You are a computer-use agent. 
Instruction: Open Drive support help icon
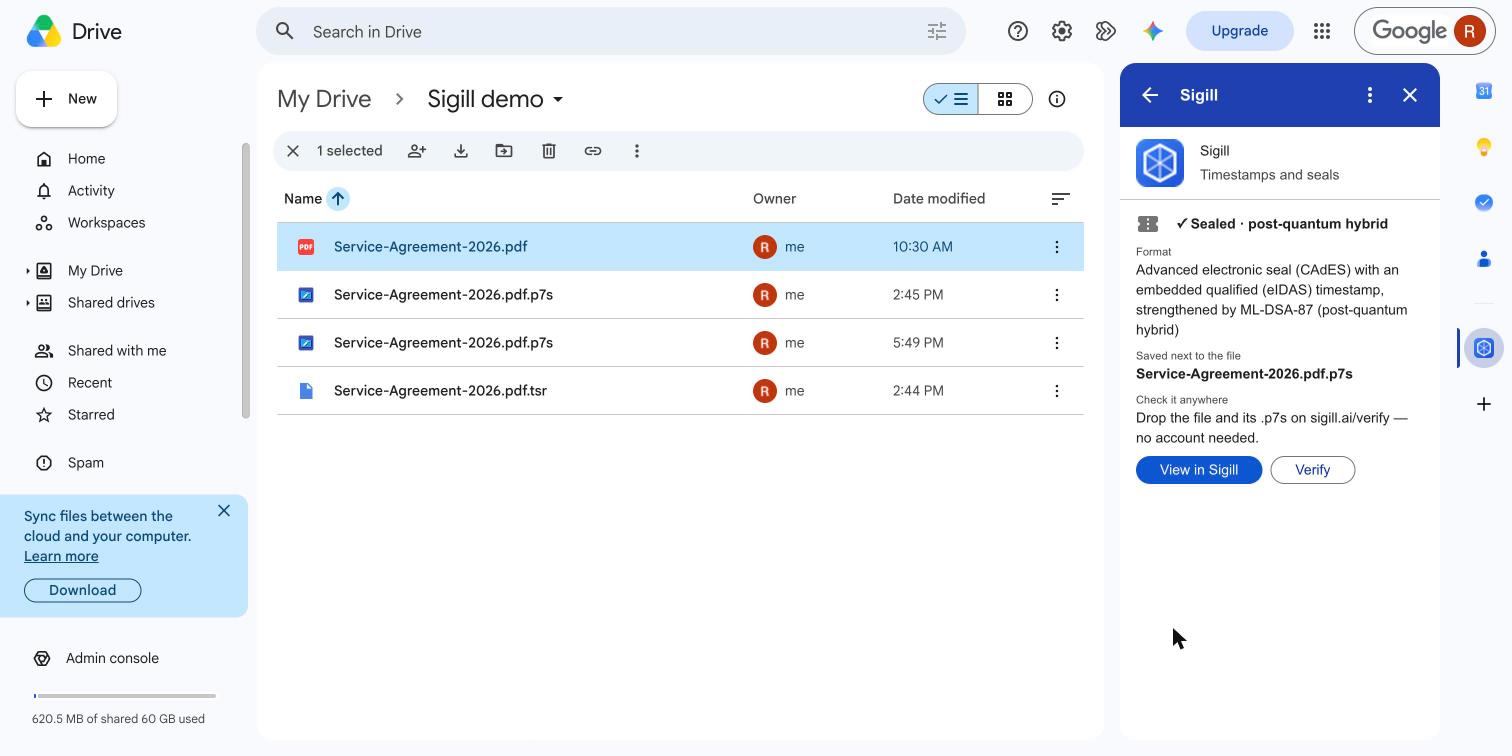coord(1018,31)
